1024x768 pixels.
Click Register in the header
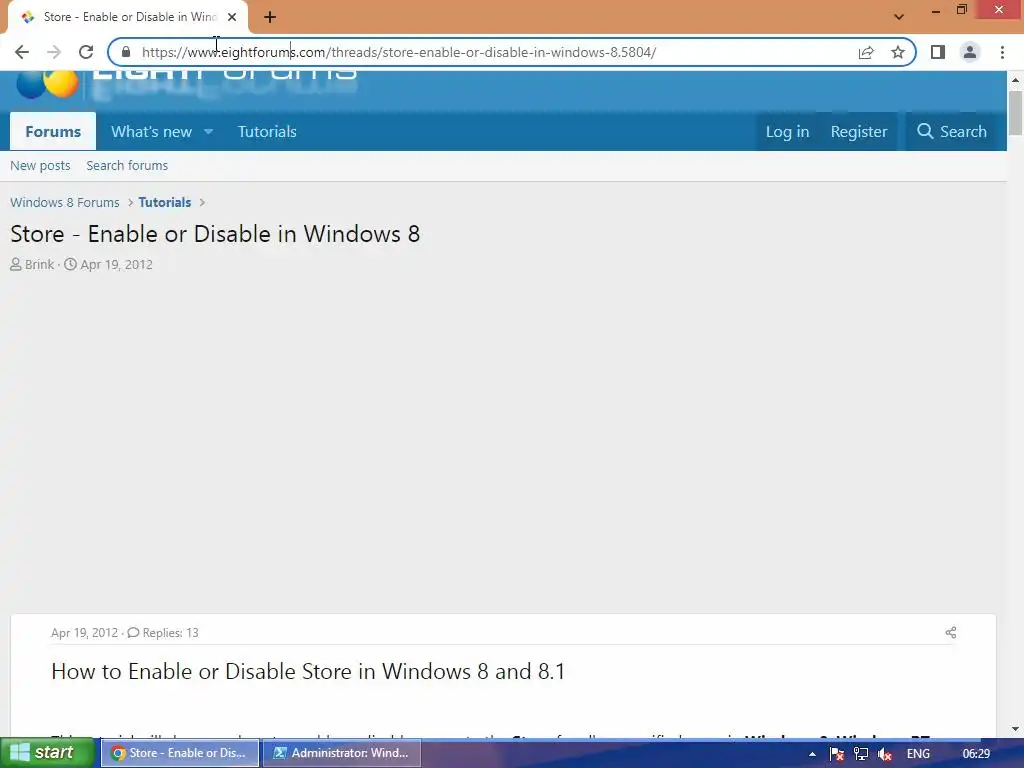(x=859, y=131)
